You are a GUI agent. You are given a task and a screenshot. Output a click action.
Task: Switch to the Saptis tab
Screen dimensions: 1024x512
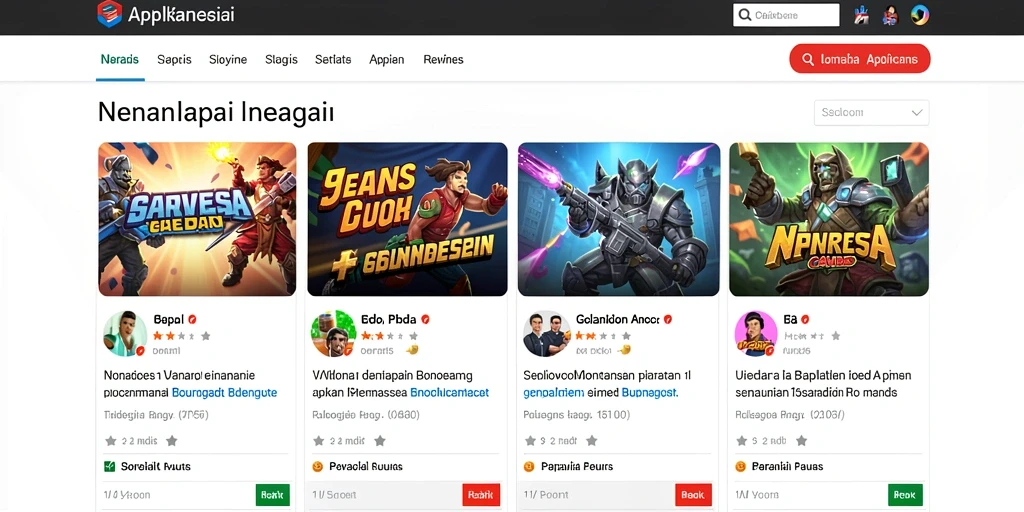tap(174, 59)
